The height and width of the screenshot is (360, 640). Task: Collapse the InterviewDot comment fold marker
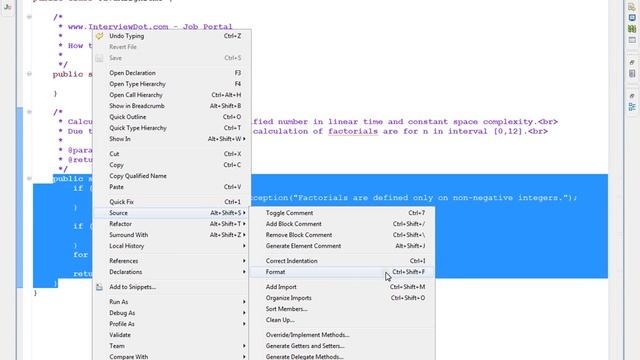[x=29, y=17]
